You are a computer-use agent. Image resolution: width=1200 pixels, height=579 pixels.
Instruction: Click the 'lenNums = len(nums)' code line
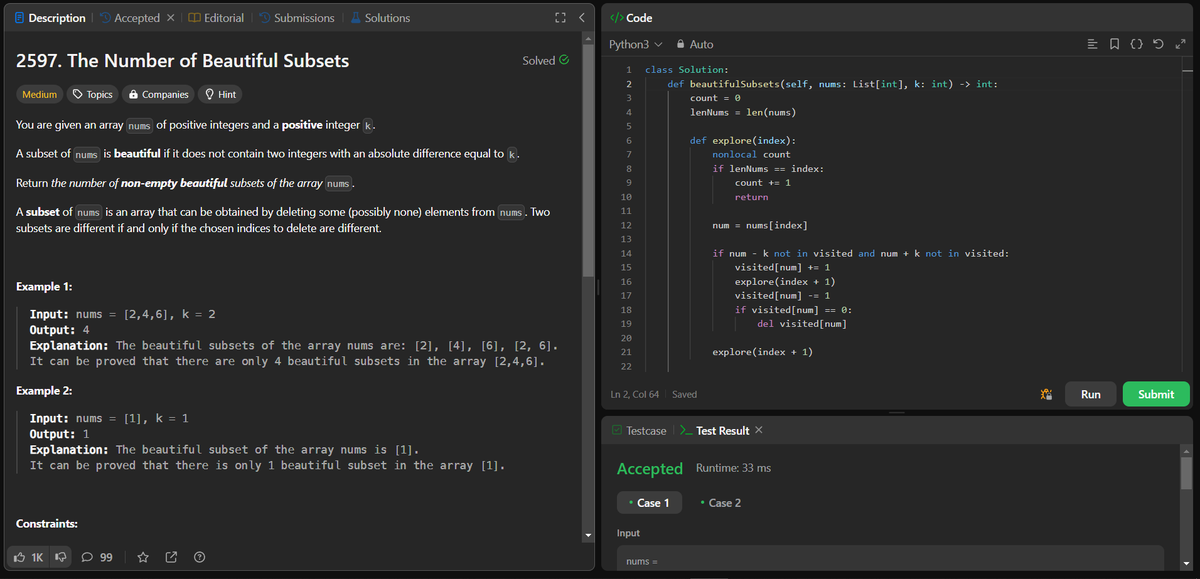pyautogui.click(x=743, y=112)
